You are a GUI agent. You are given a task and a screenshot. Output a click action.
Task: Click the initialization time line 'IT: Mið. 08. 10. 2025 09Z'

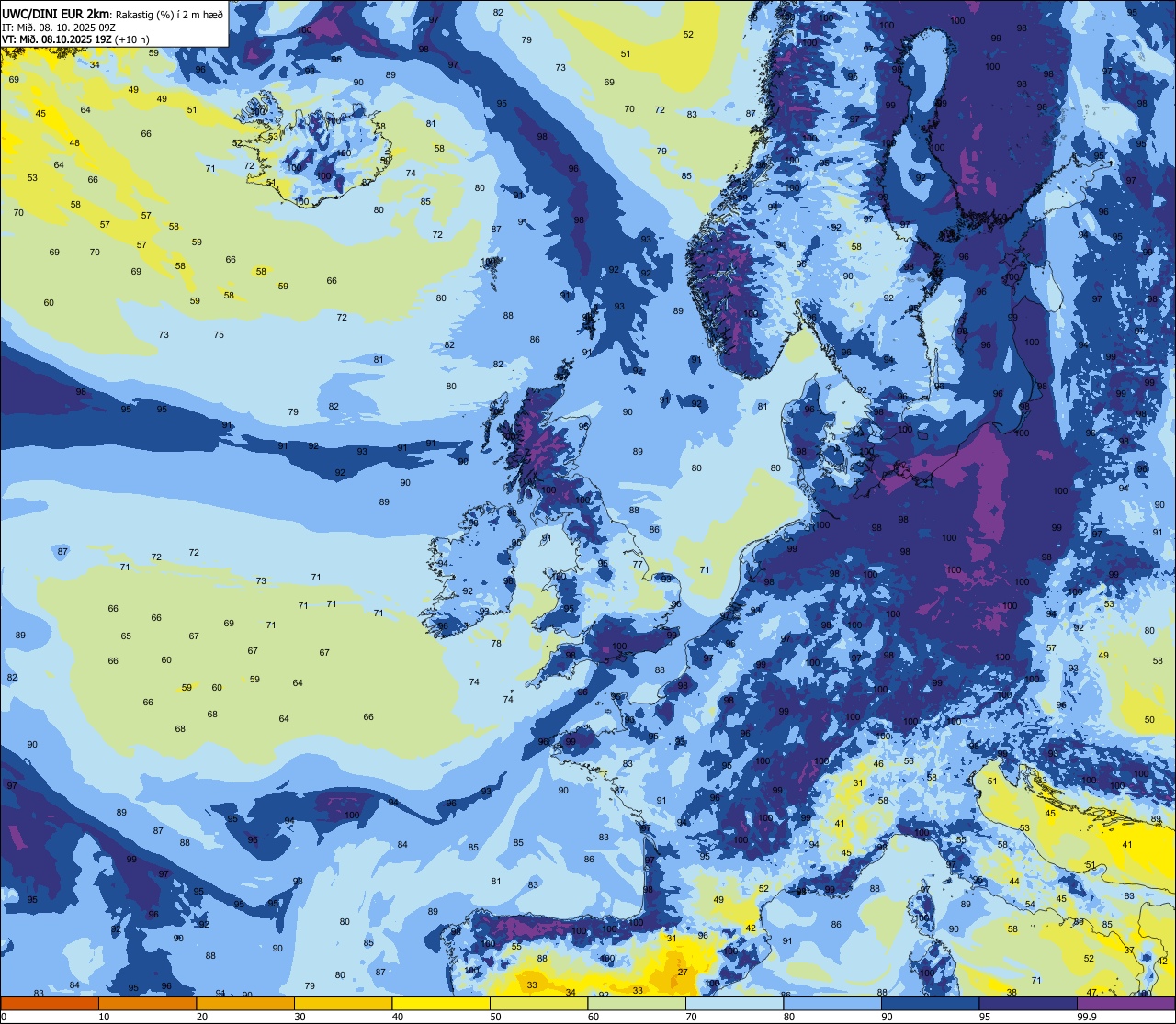point(59,28)
